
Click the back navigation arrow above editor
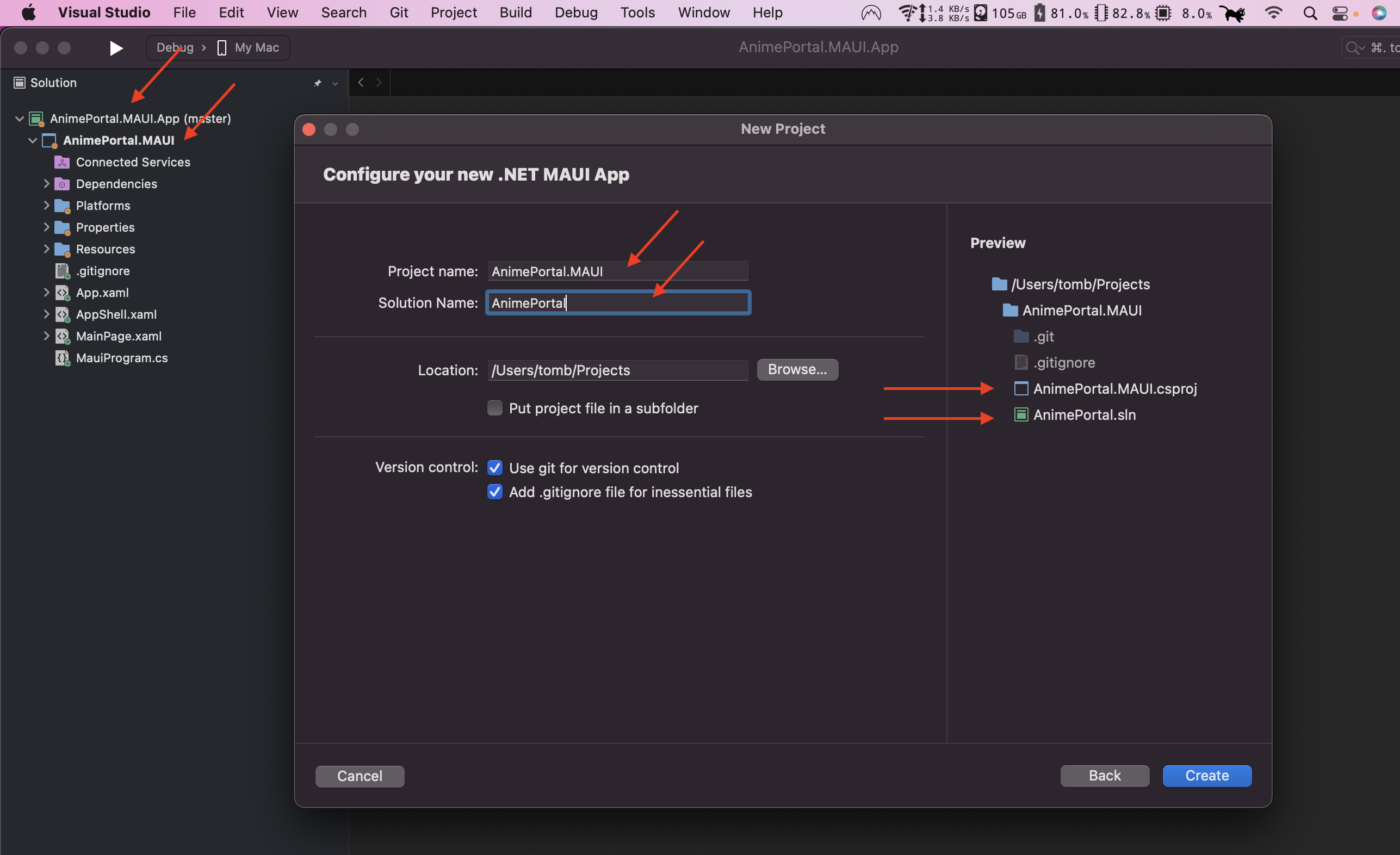[x=360, y=82]
